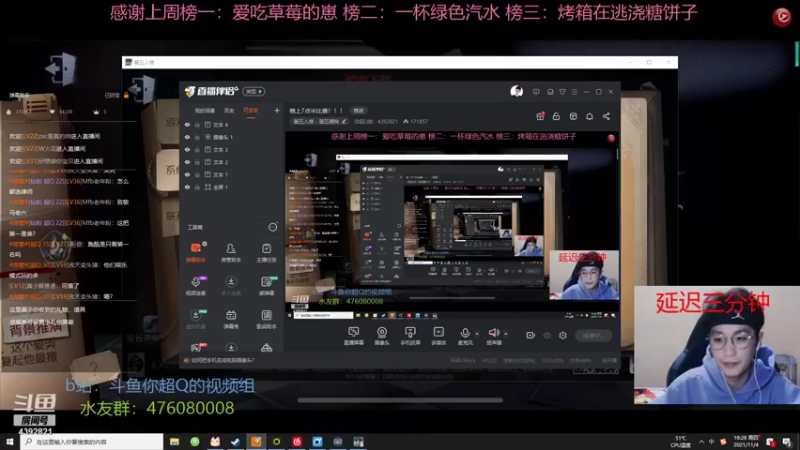
Task: Toggle visibility of layer 文本 4
Action: pyautogui.click(x=187, y=124)
